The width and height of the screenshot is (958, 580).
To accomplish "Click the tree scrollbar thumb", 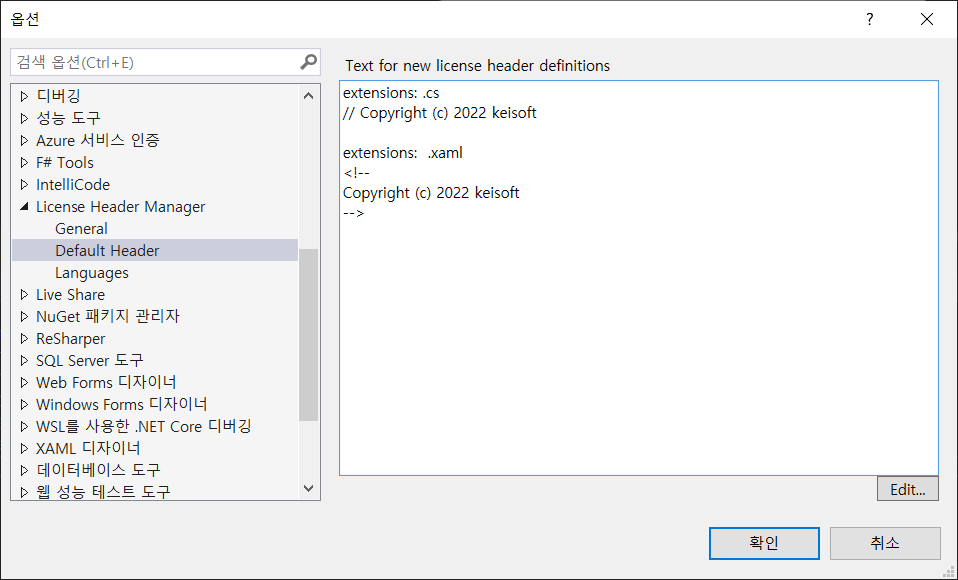I will [309, 335].
